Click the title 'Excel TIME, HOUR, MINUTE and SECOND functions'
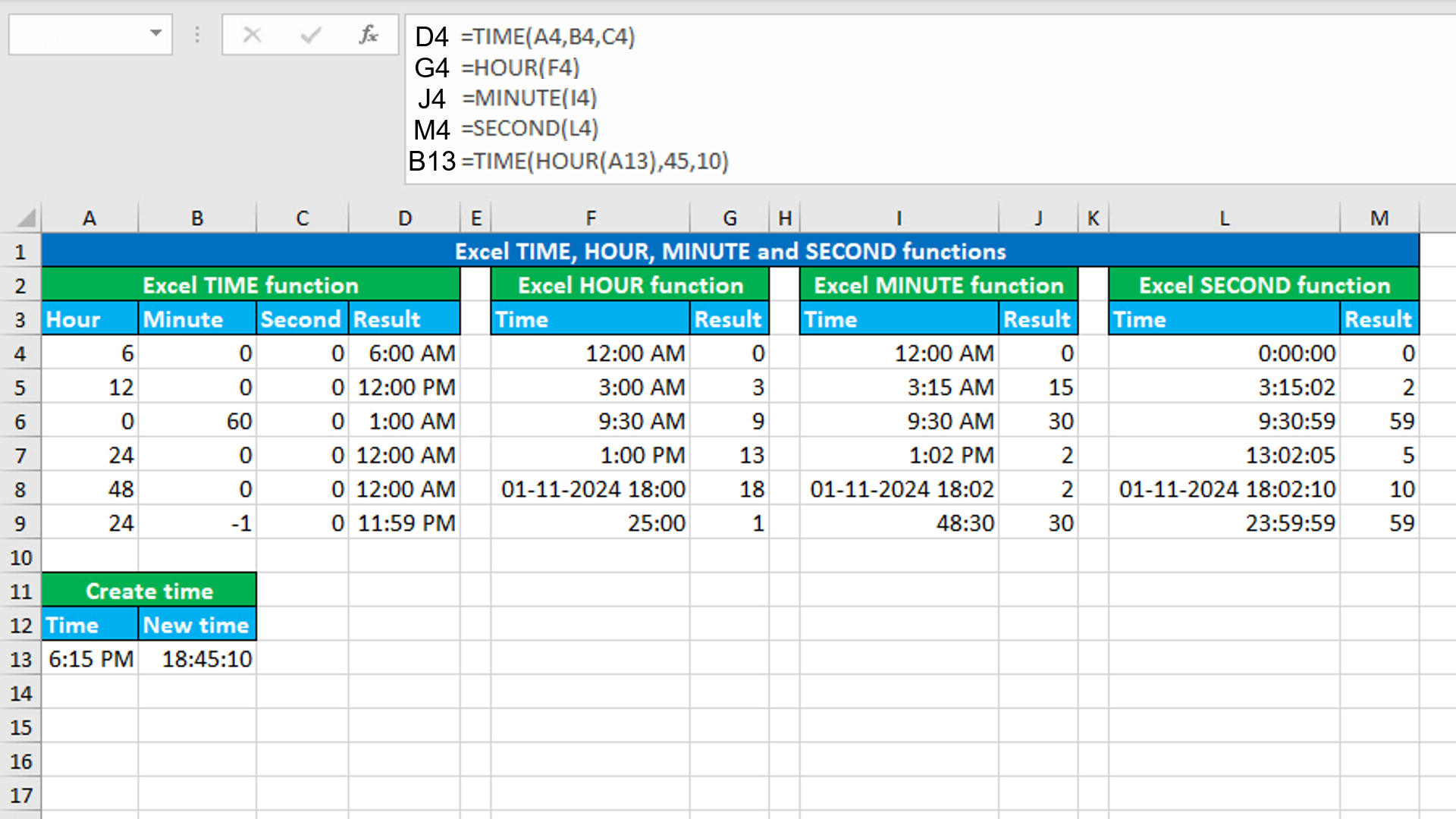The height and width of the screenshot is (819, 1456). pos(730,251)
